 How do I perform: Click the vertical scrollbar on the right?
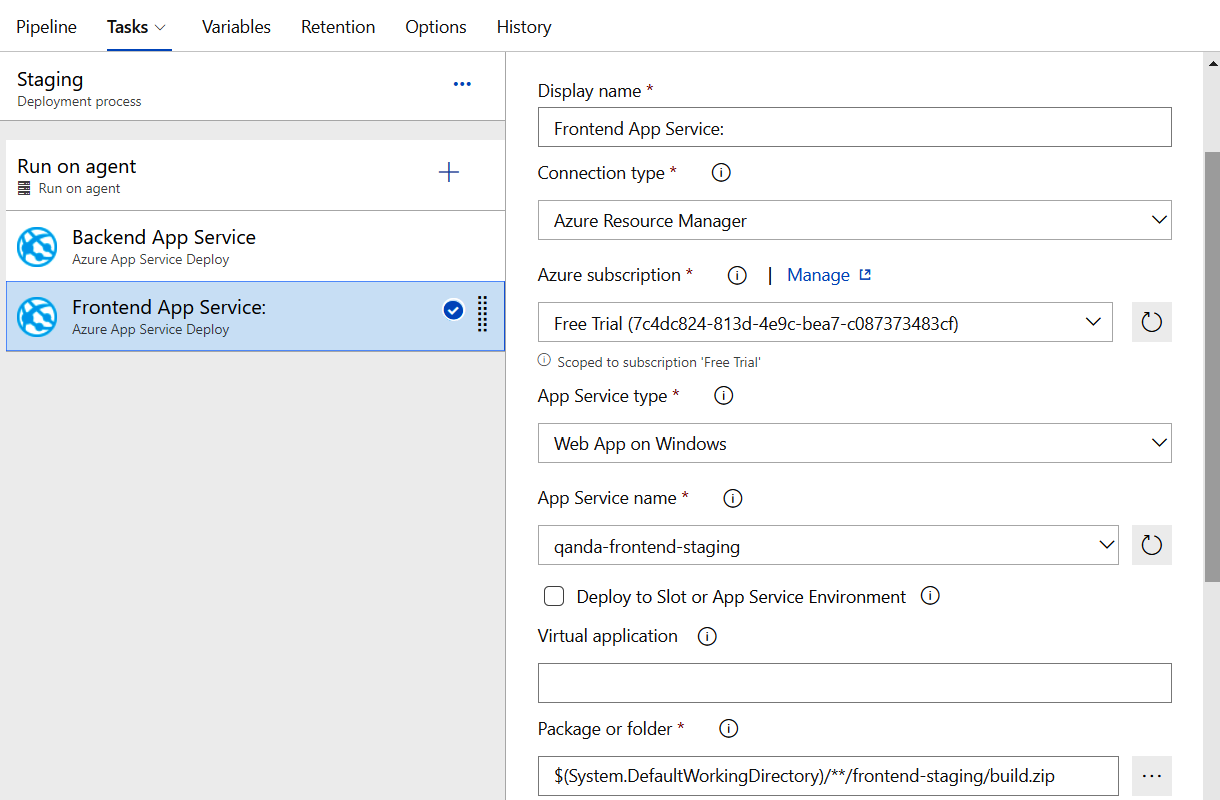point(1211,366)
